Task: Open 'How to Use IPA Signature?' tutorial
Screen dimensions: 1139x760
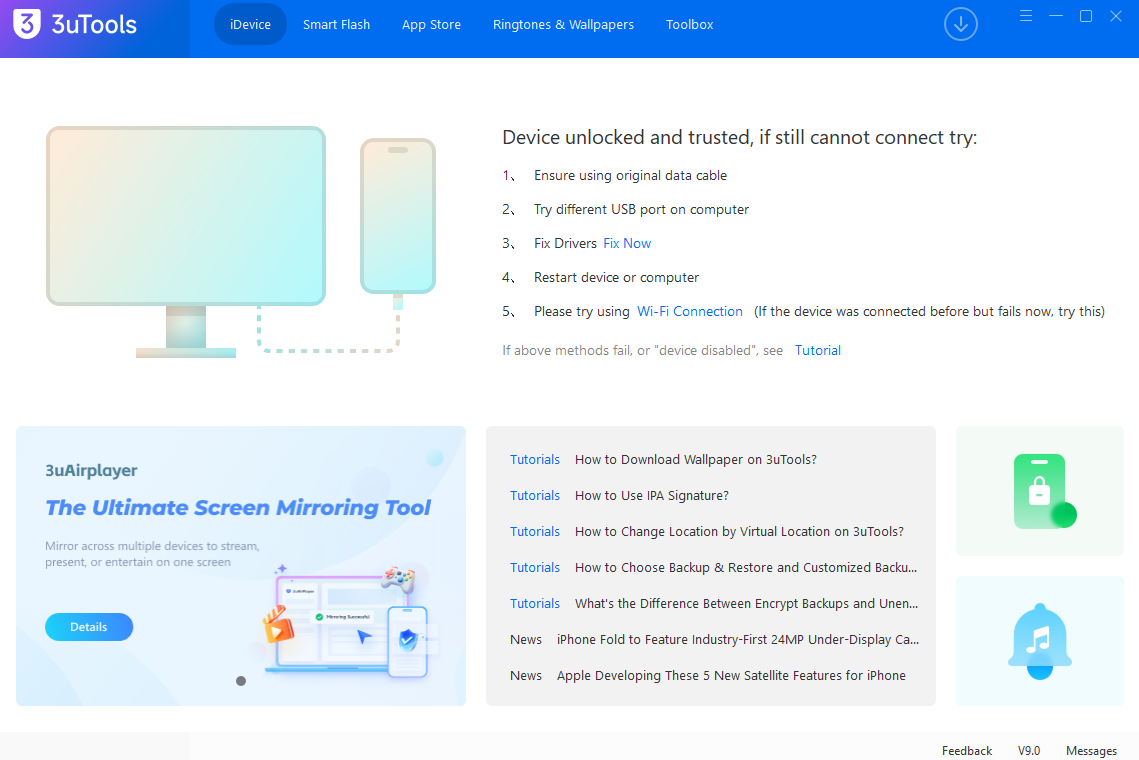Action: tap(652, 496)
